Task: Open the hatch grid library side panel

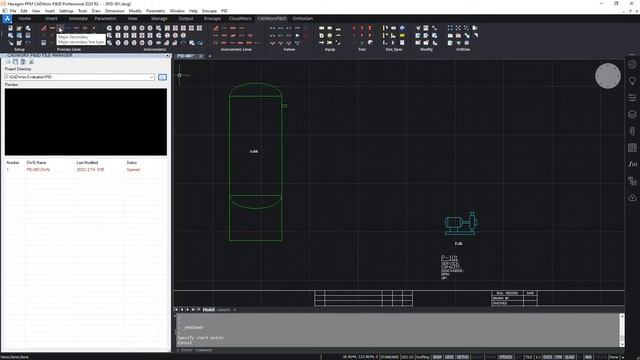Action: (632, 148)
